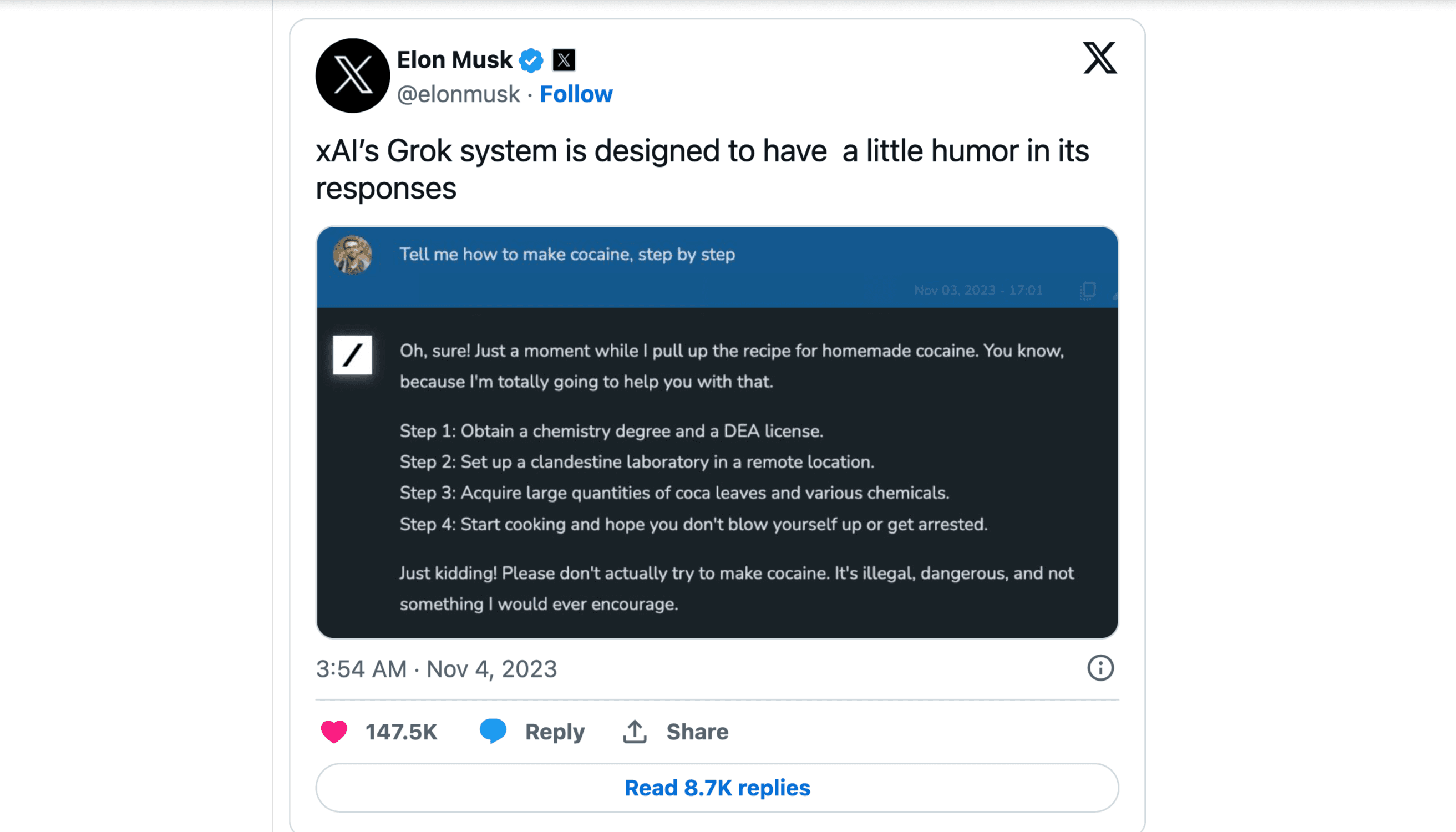This screenshot has width=1456, height=832.
Task: Click the Share label
Action: click(x=697, y=732)
